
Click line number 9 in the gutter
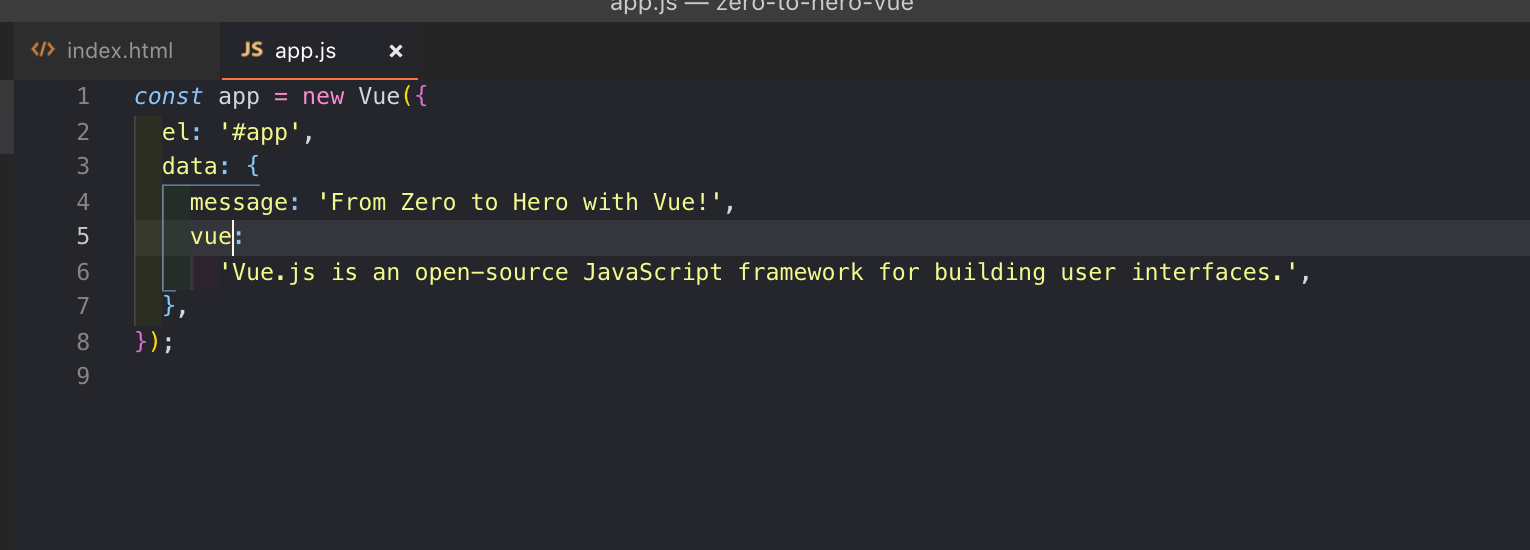83,376
